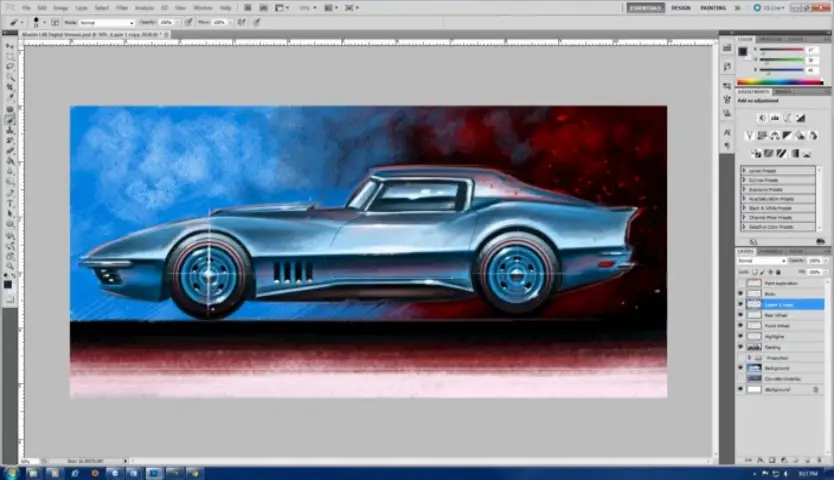Select the Pen tool
Screen dimensions: 834x480
click(10, 193)
